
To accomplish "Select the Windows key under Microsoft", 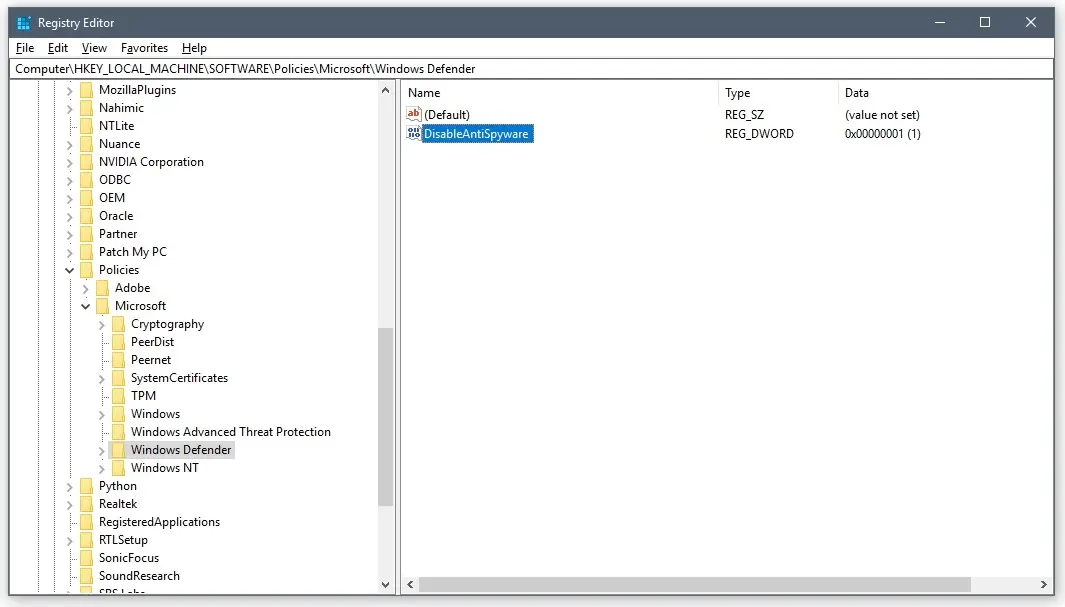I will click(x=156, y=414).
